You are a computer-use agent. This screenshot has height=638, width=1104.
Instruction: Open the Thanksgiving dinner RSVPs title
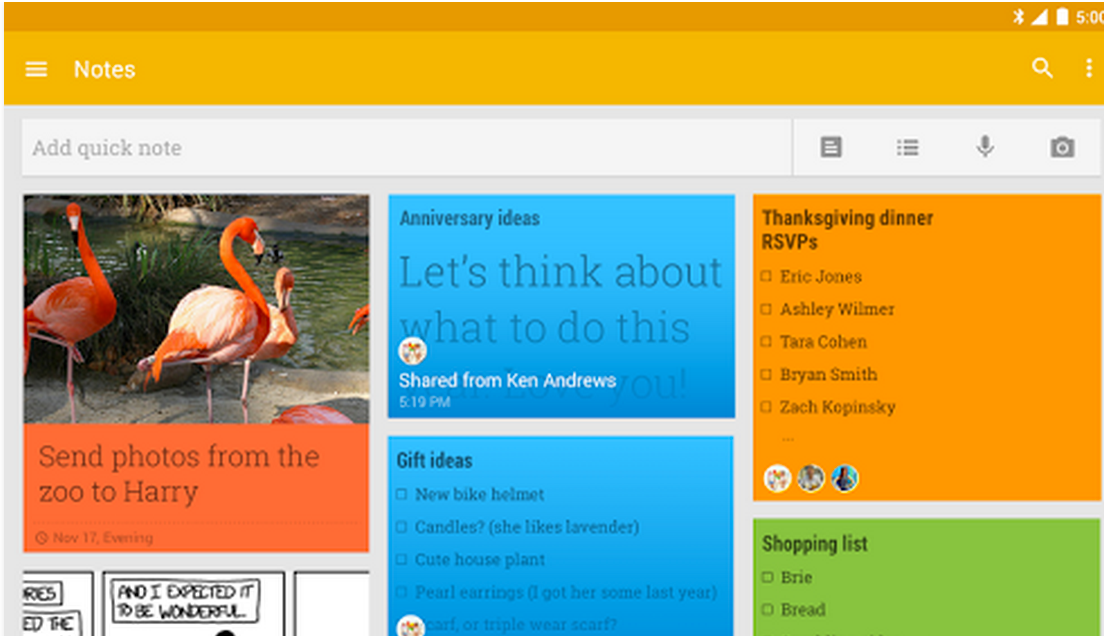click(848, 230)
